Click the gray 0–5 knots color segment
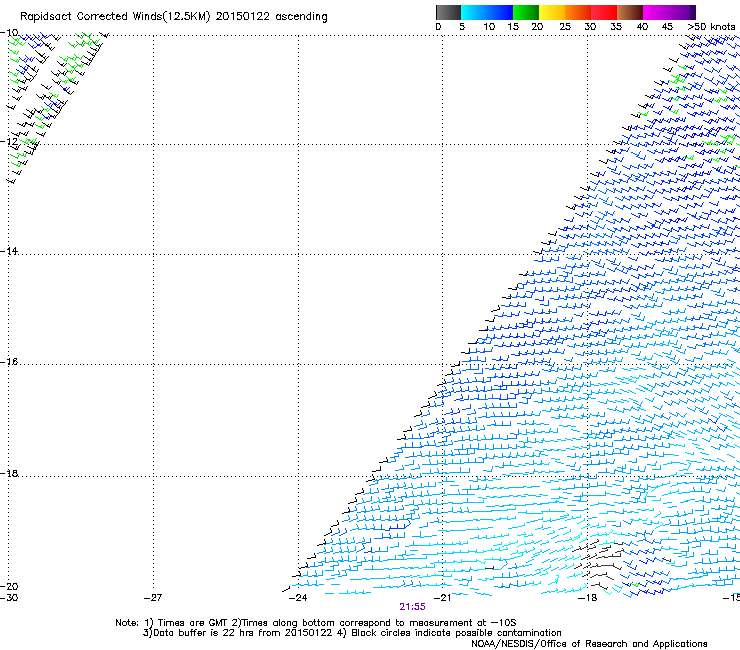 (x=448, y=12)
